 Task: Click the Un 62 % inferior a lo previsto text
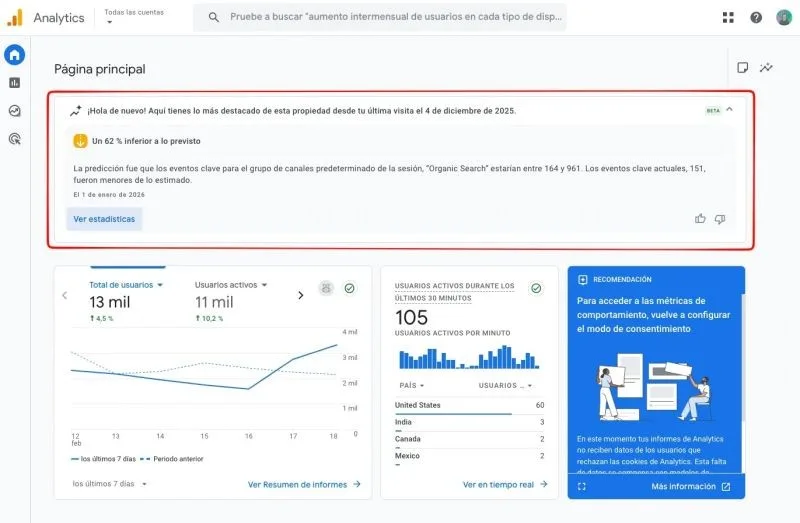coord(146,141)
